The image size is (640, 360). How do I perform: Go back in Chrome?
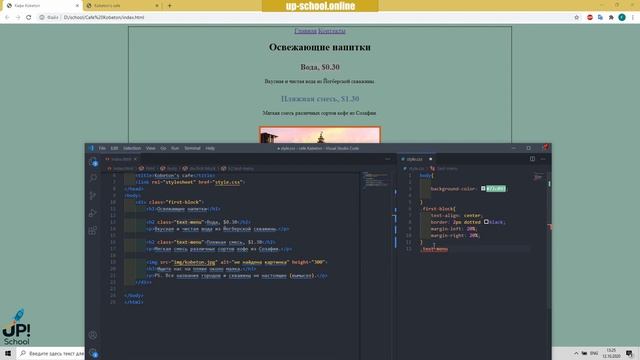pos(7,17)
